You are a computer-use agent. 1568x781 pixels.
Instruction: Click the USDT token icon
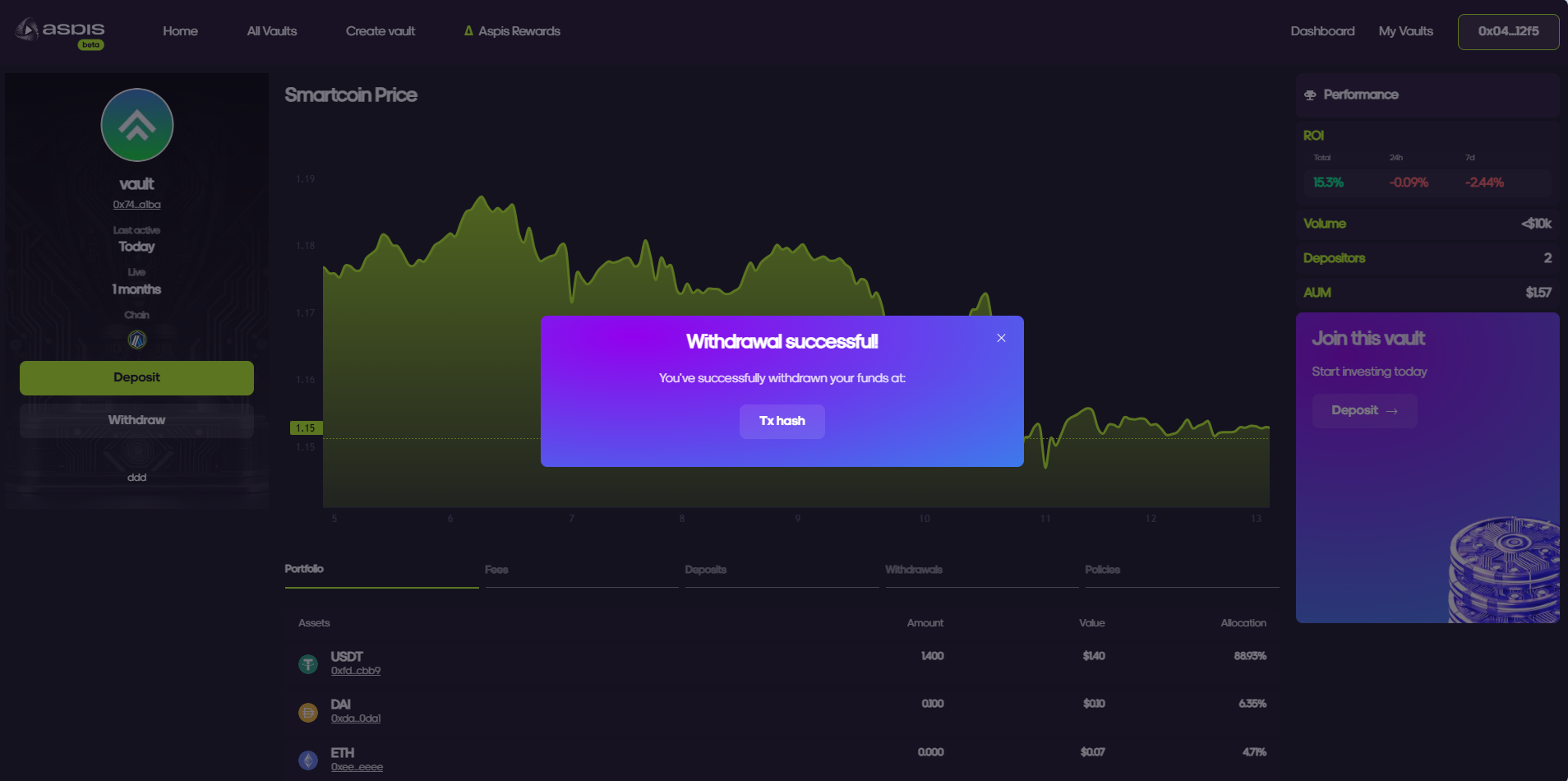coord(308,663)
